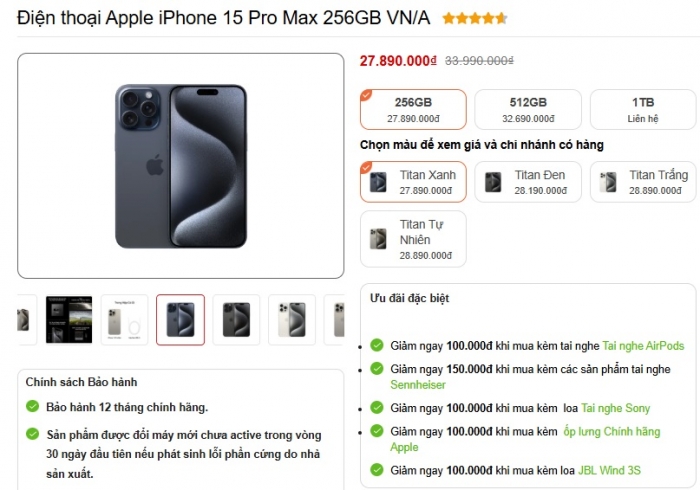Viewport: 700px width, 490px height.
Task: Select the Titan Trắng color option
Action: [643, 182]
